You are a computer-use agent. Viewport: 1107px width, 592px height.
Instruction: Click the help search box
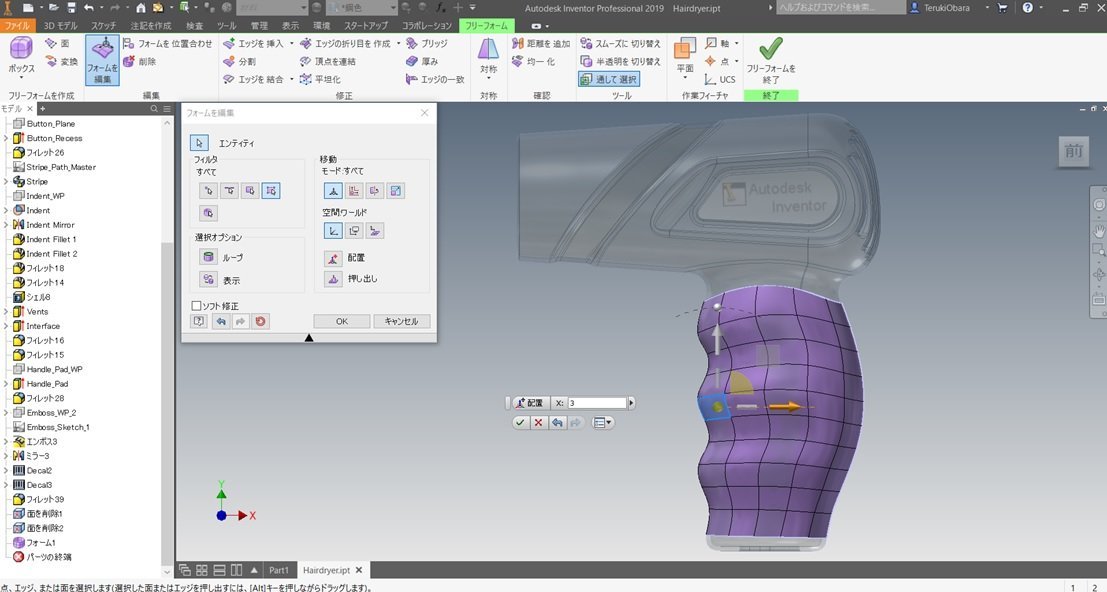841,8
